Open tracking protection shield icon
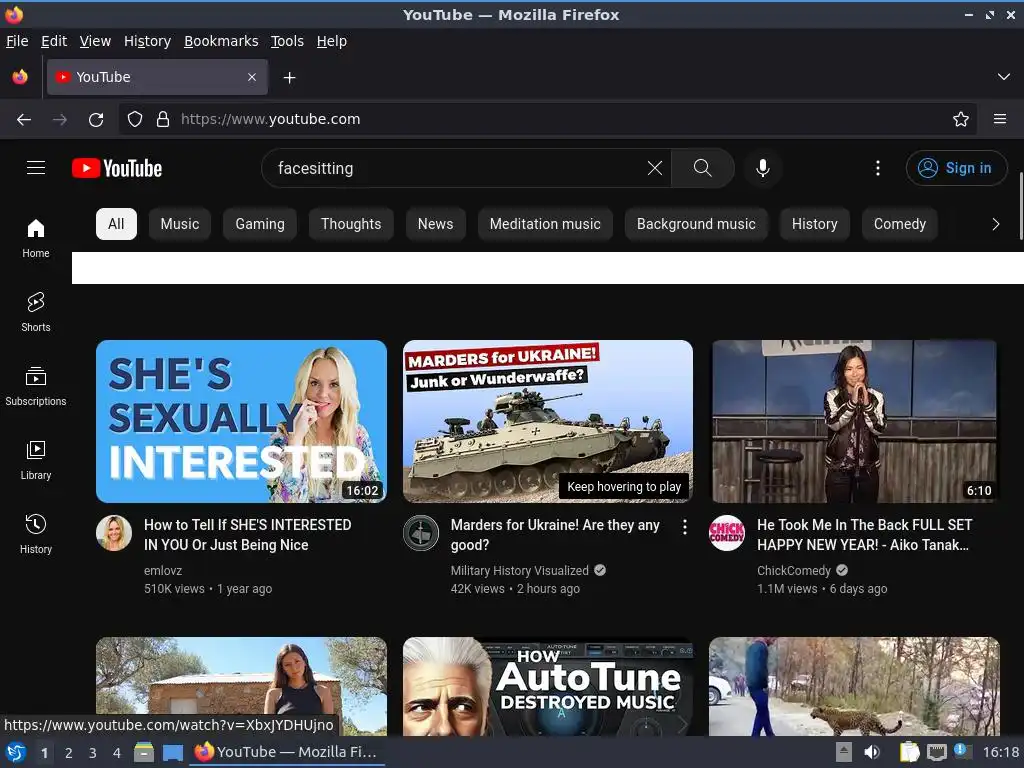The image size is (1024, 768). point(135,120)
